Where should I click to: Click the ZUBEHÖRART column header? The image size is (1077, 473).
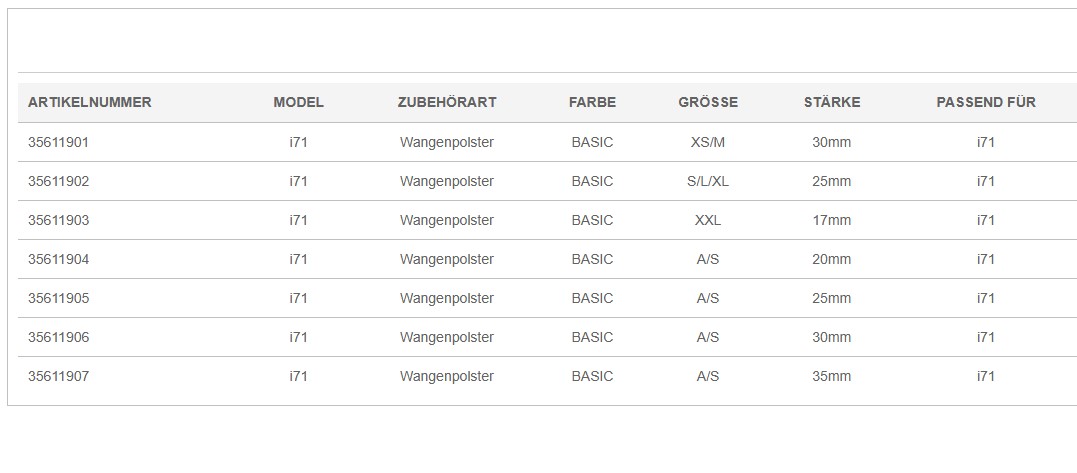tap(446, 102)
